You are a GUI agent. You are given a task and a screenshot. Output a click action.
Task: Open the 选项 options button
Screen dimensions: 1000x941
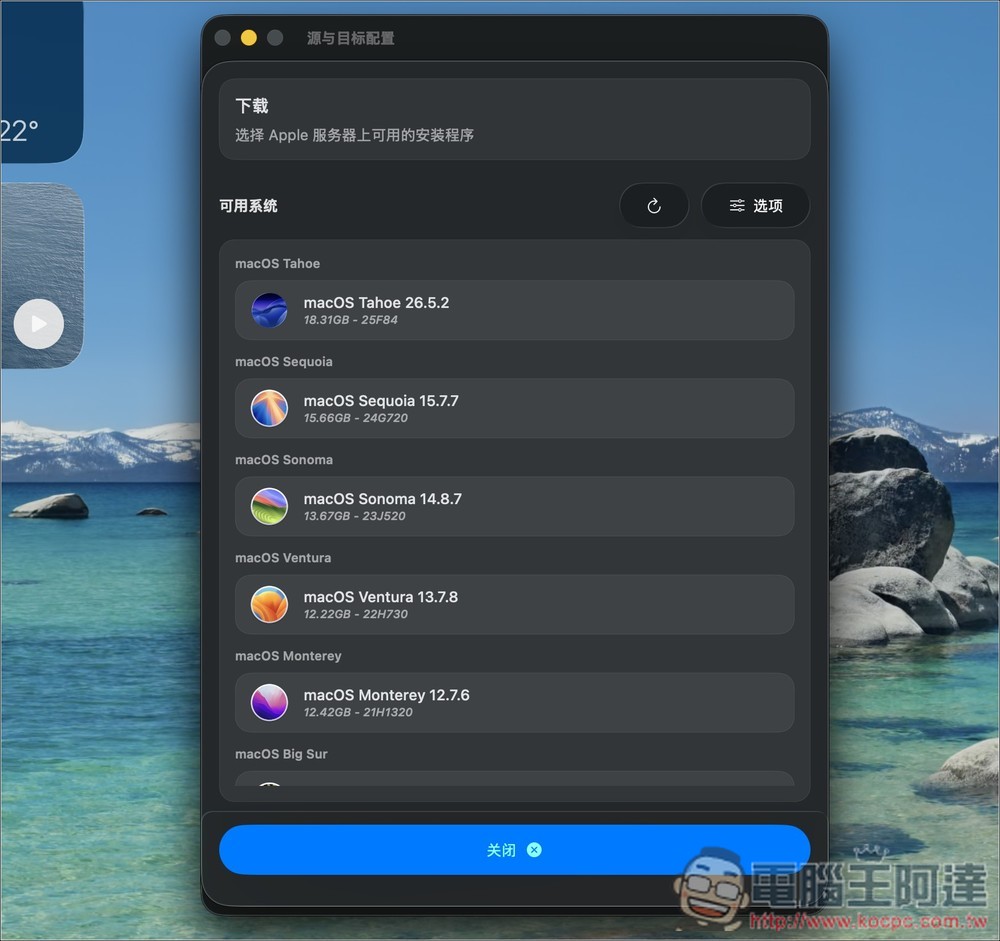pyautogui.click(x=755, y=205)
